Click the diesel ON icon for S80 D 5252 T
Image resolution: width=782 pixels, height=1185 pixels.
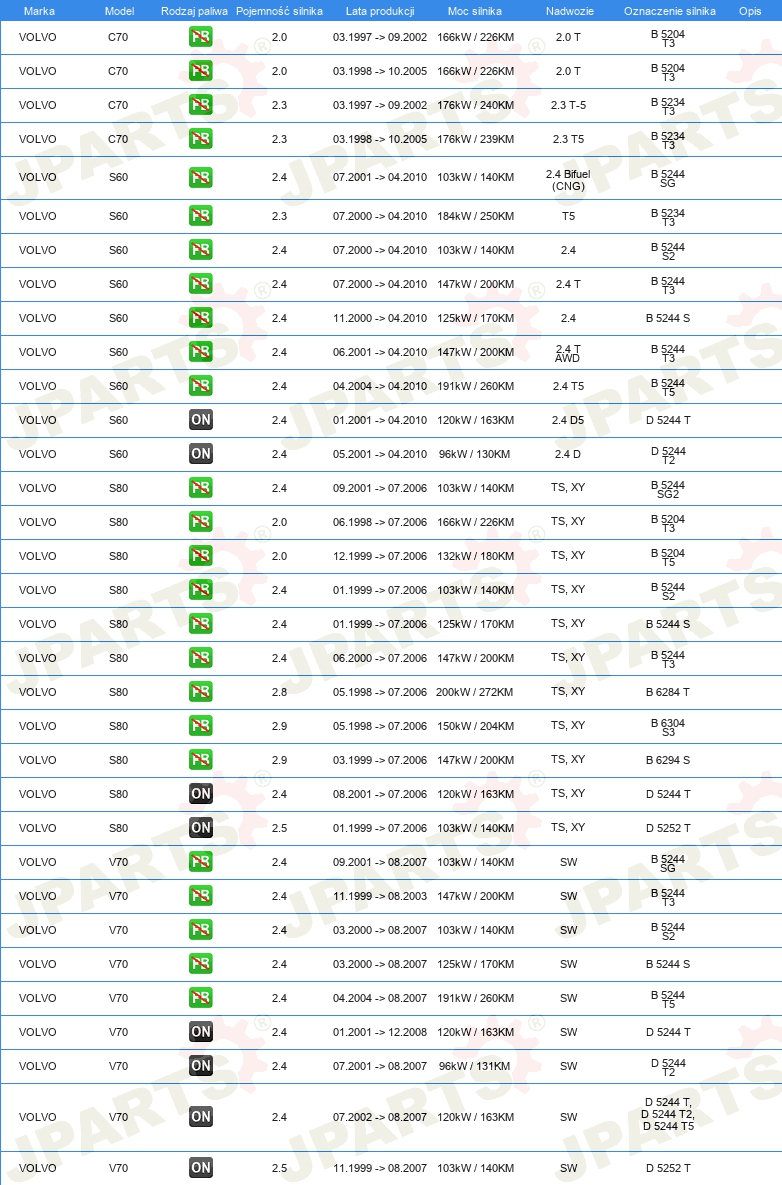click(x=200, y=828)
